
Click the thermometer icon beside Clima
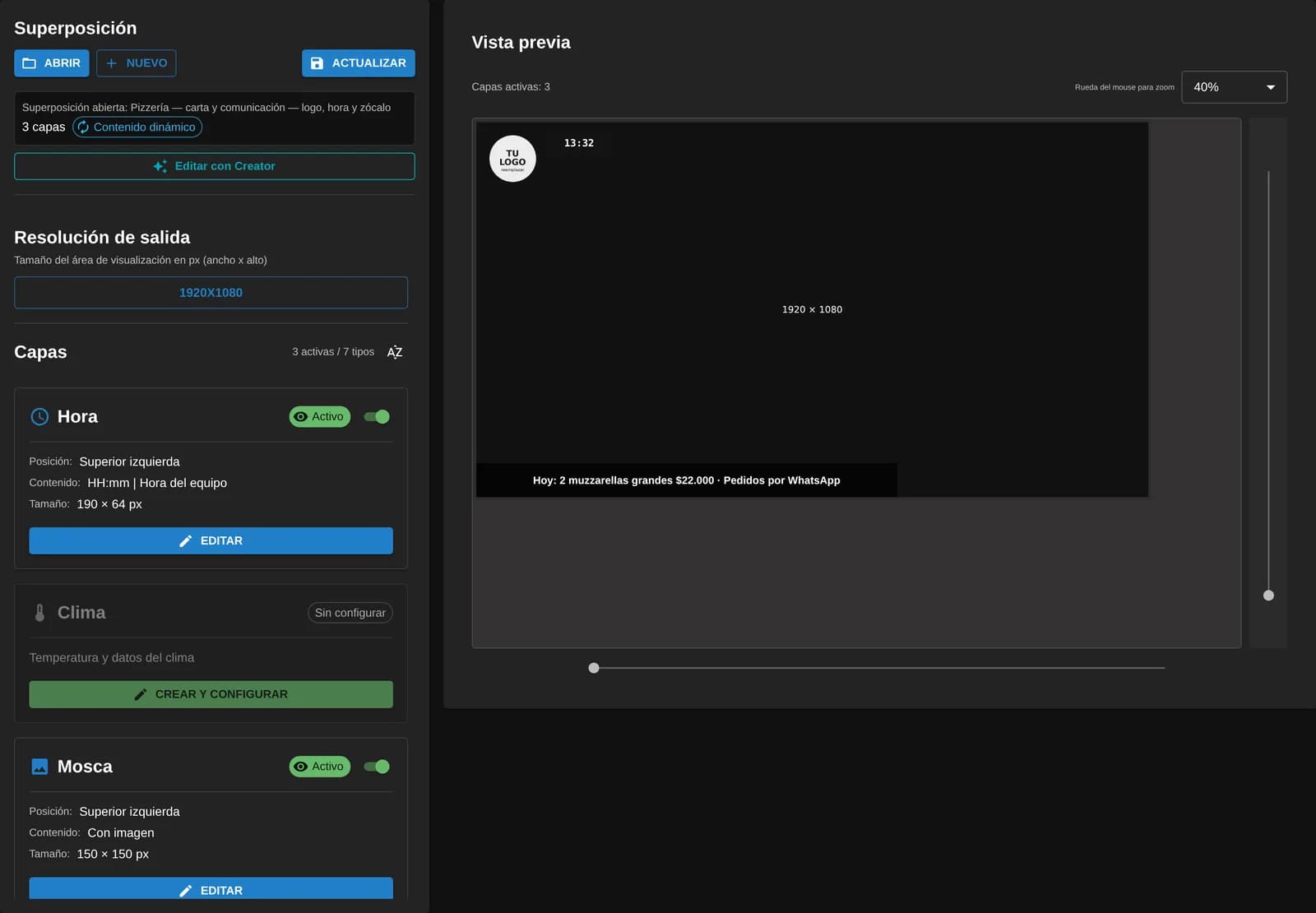coord(39,613)
